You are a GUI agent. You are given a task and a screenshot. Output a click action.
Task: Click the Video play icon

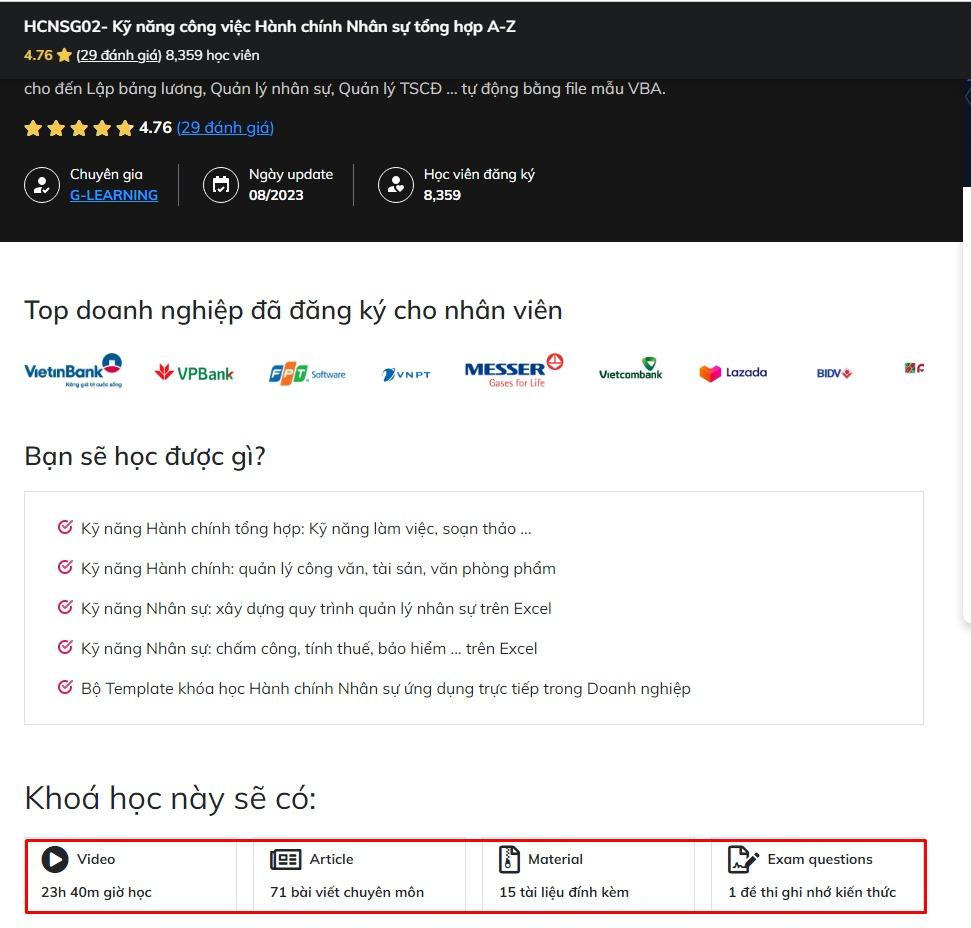pos(55,859)
